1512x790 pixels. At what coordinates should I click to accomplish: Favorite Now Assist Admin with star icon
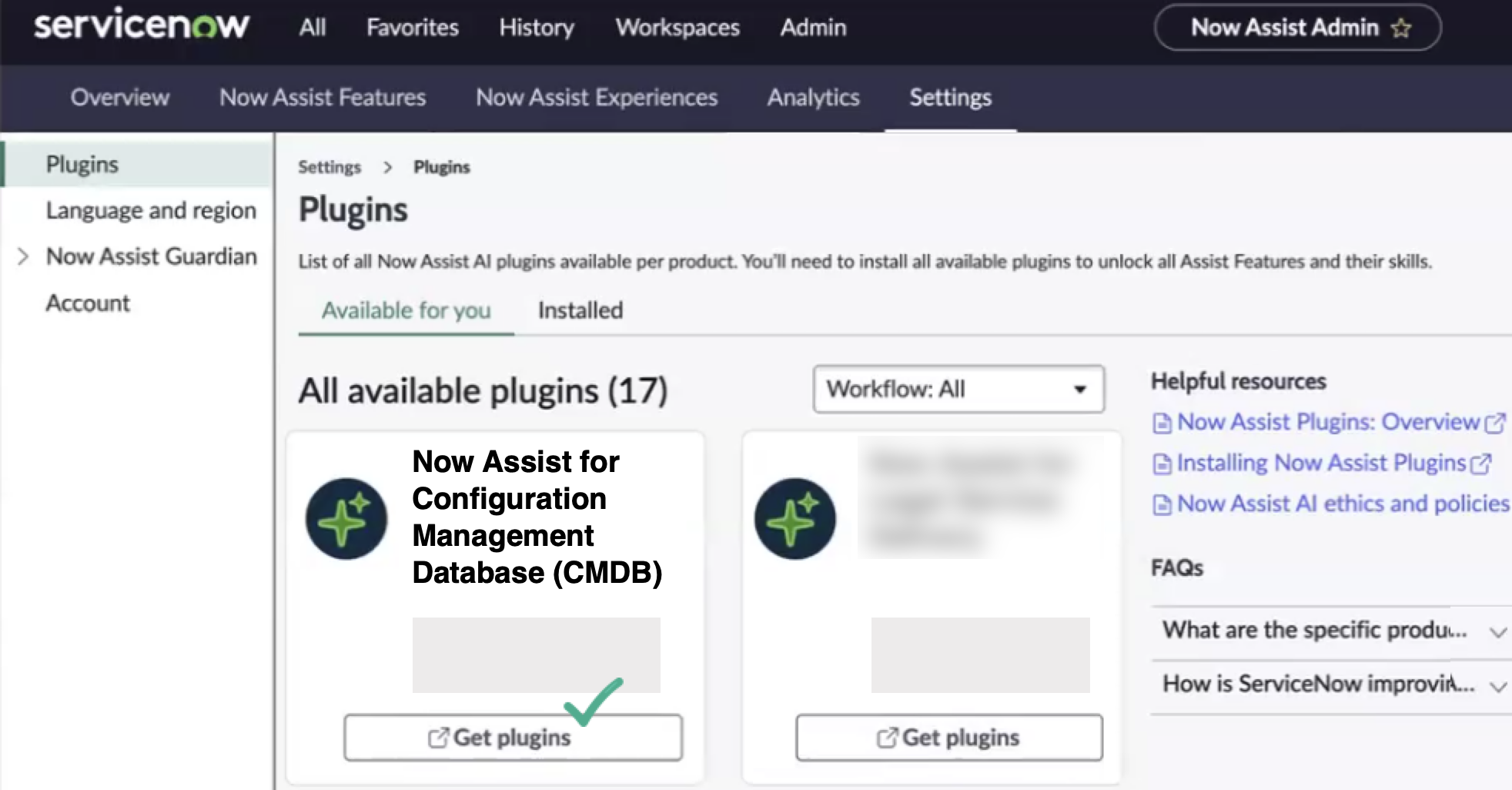[x=1401, y=28]
